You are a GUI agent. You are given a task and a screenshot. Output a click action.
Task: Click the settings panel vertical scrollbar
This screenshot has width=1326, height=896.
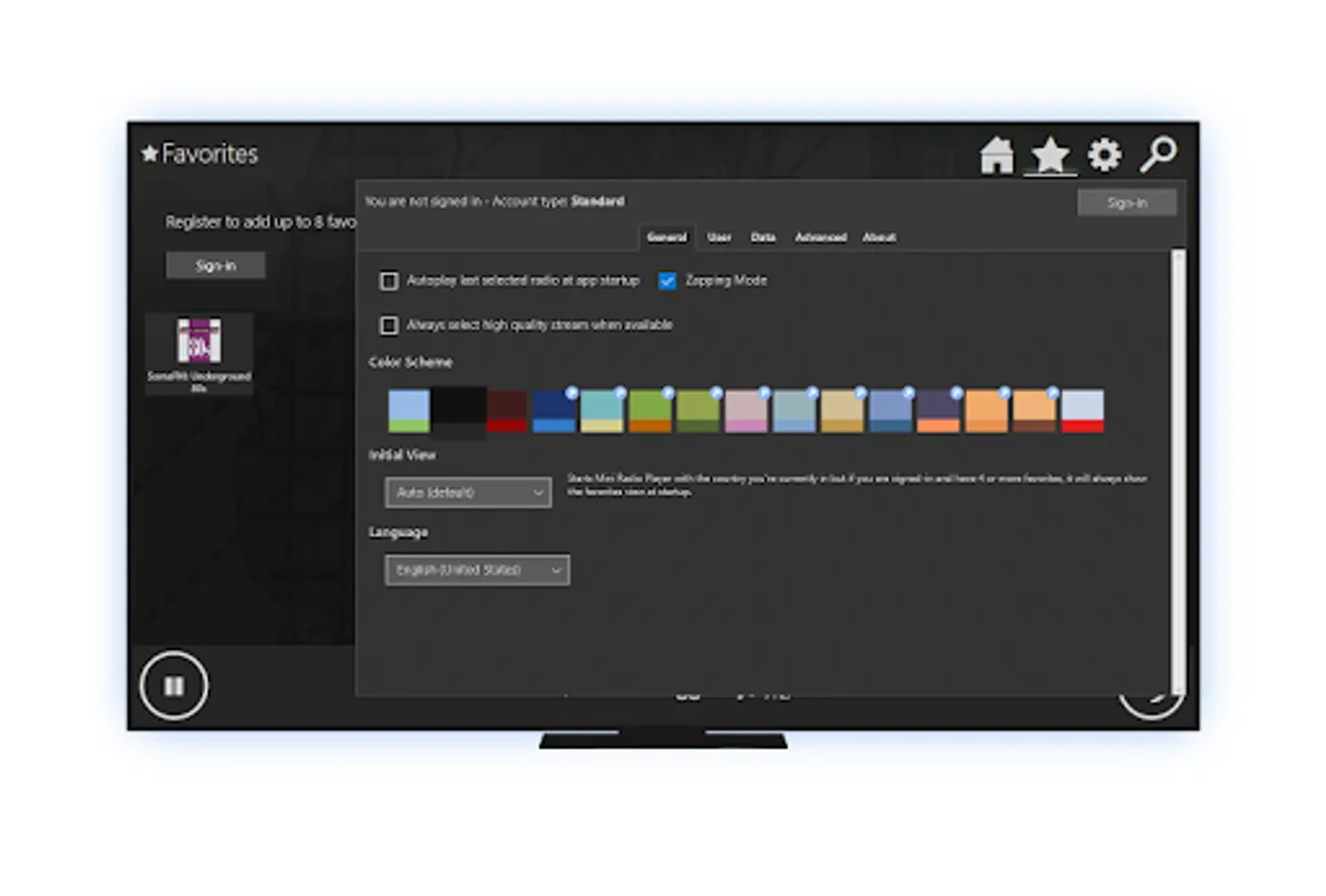pos(1179,470)
